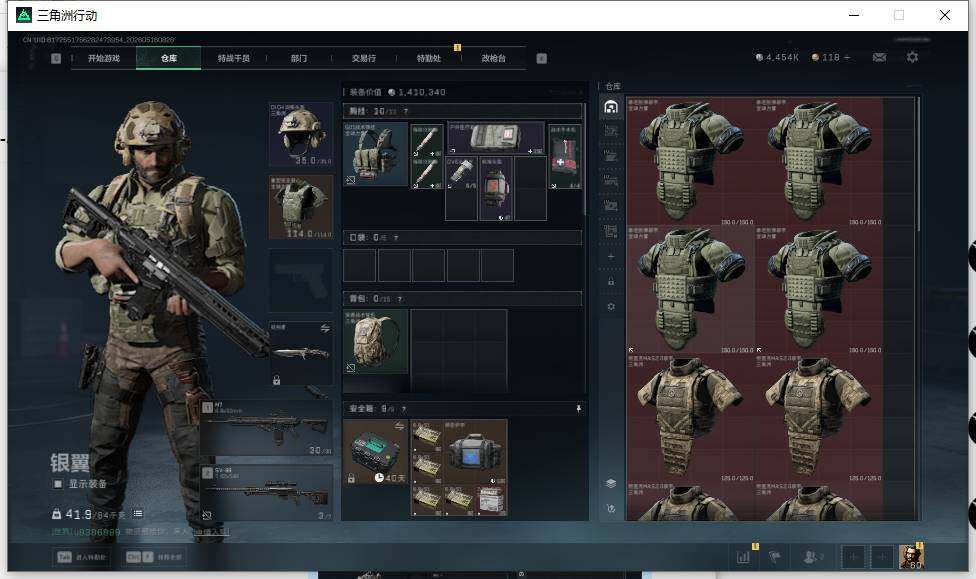
Task: Open the 开始游戏 tab
Action: pyautogui.click(x=103, y=59)
